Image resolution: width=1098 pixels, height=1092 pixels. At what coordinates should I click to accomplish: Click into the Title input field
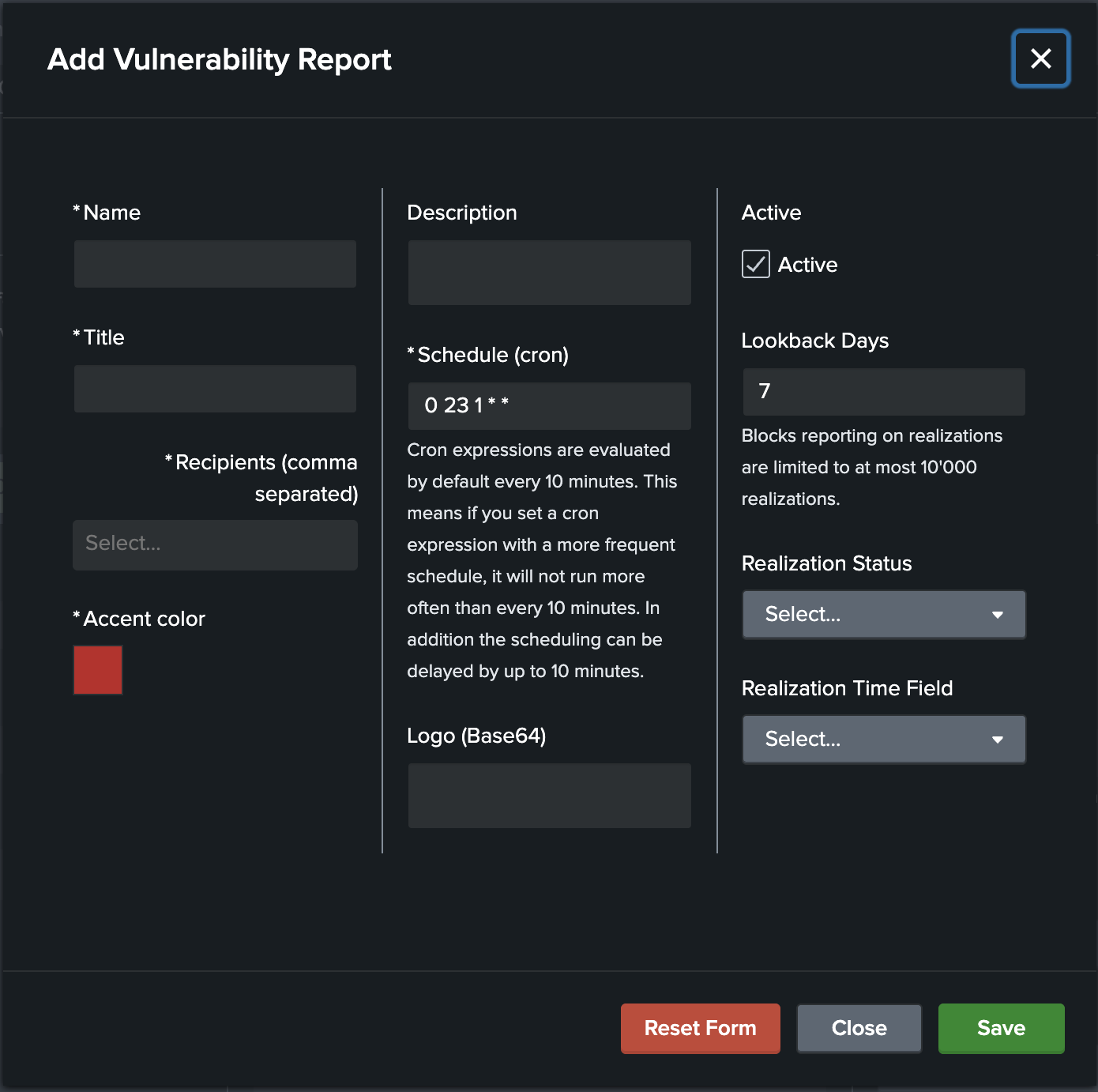point(214,388)
